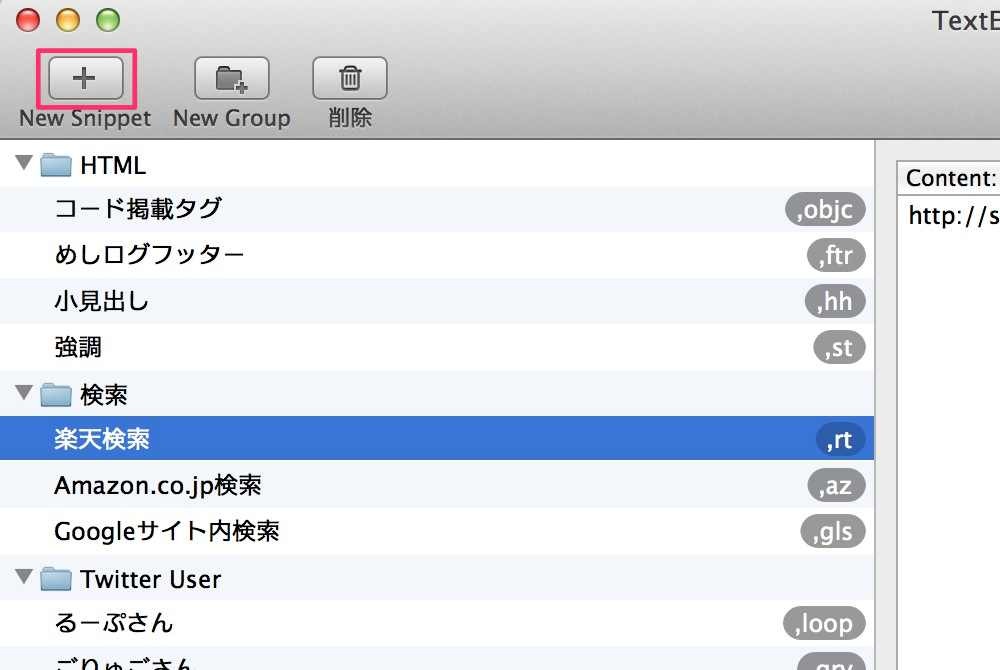Screen dimensions: 1000x670
Task: Minimize the window with yellow button
Action: (x=68, y=20)
